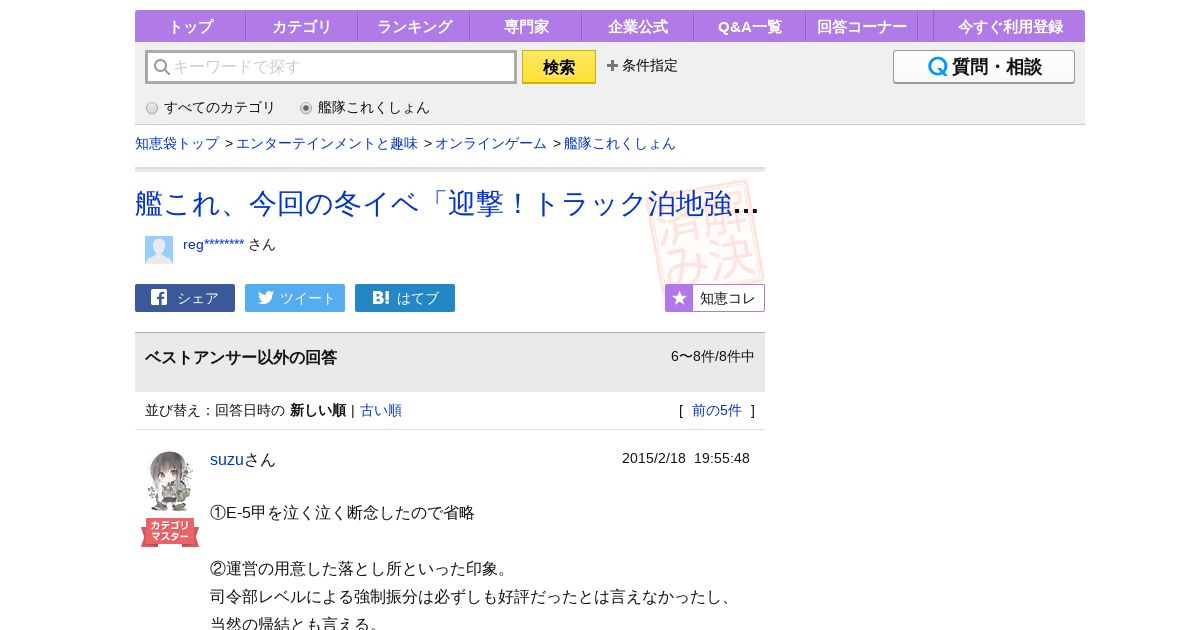Open the question title 艦これ、今回の冬イベ
The image size is (1200, 630).
point(447,203)
